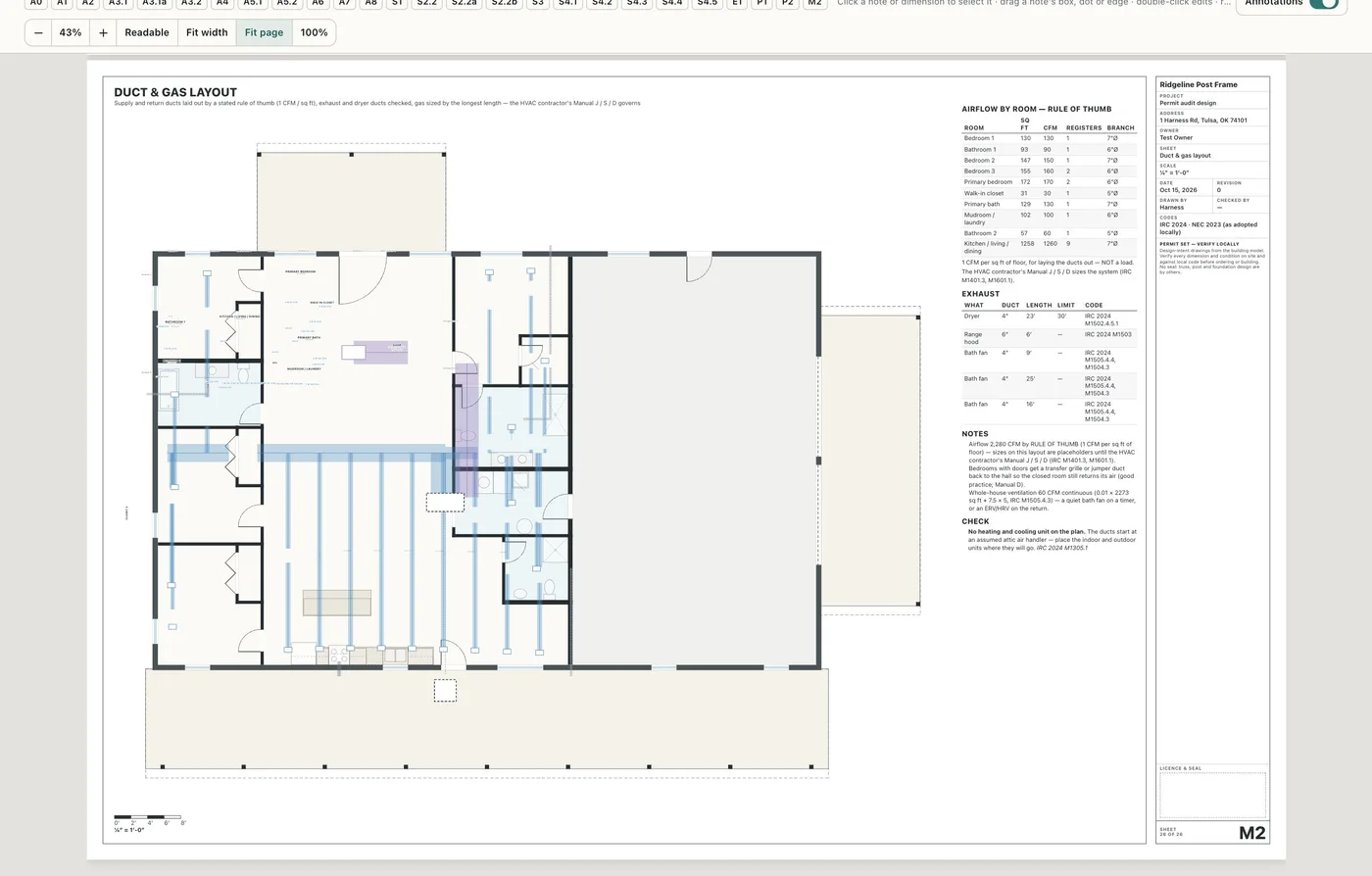The width and height of the screenshot is (1372, 876).
Task: Click the 43% zoom level readout
Action: tap(71, 32)
